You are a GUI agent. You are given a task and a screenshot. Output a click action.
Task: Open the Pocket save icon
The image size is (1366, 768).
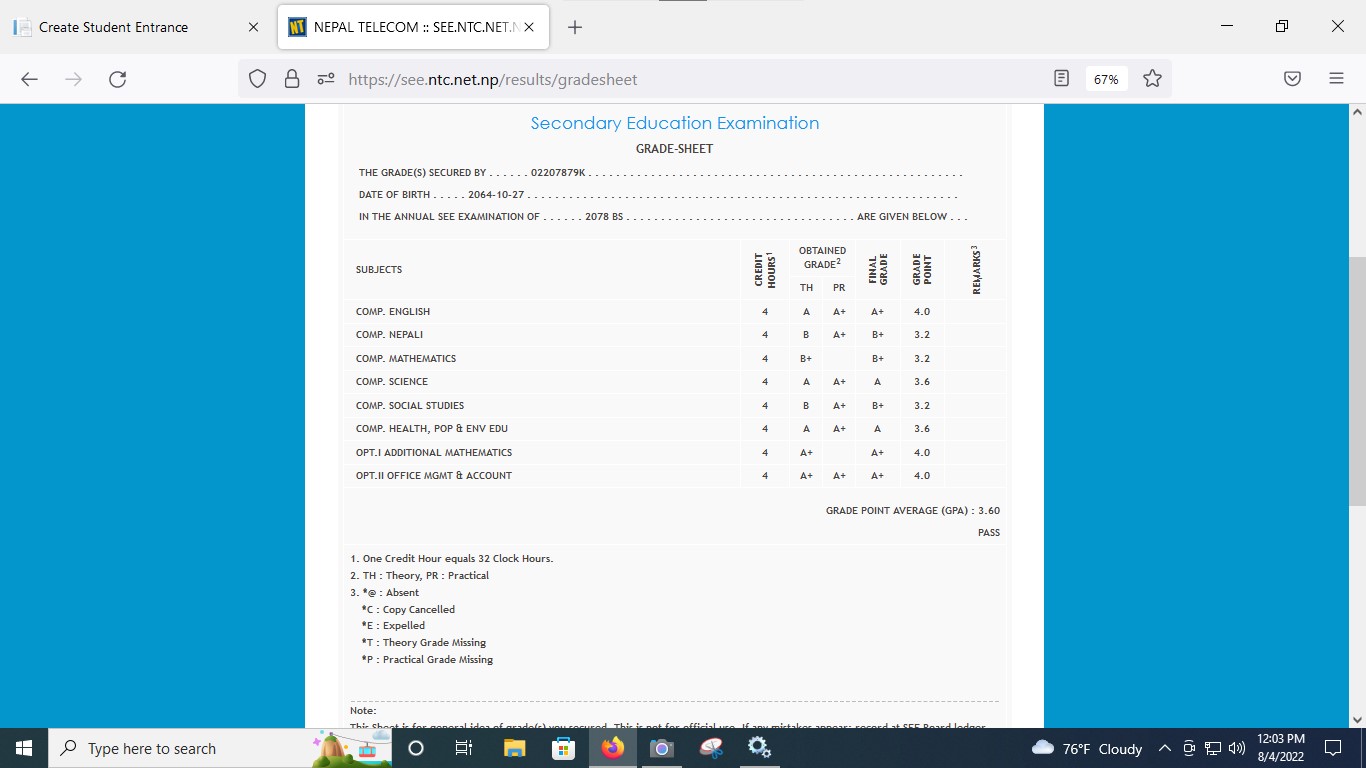[1292, 79]
